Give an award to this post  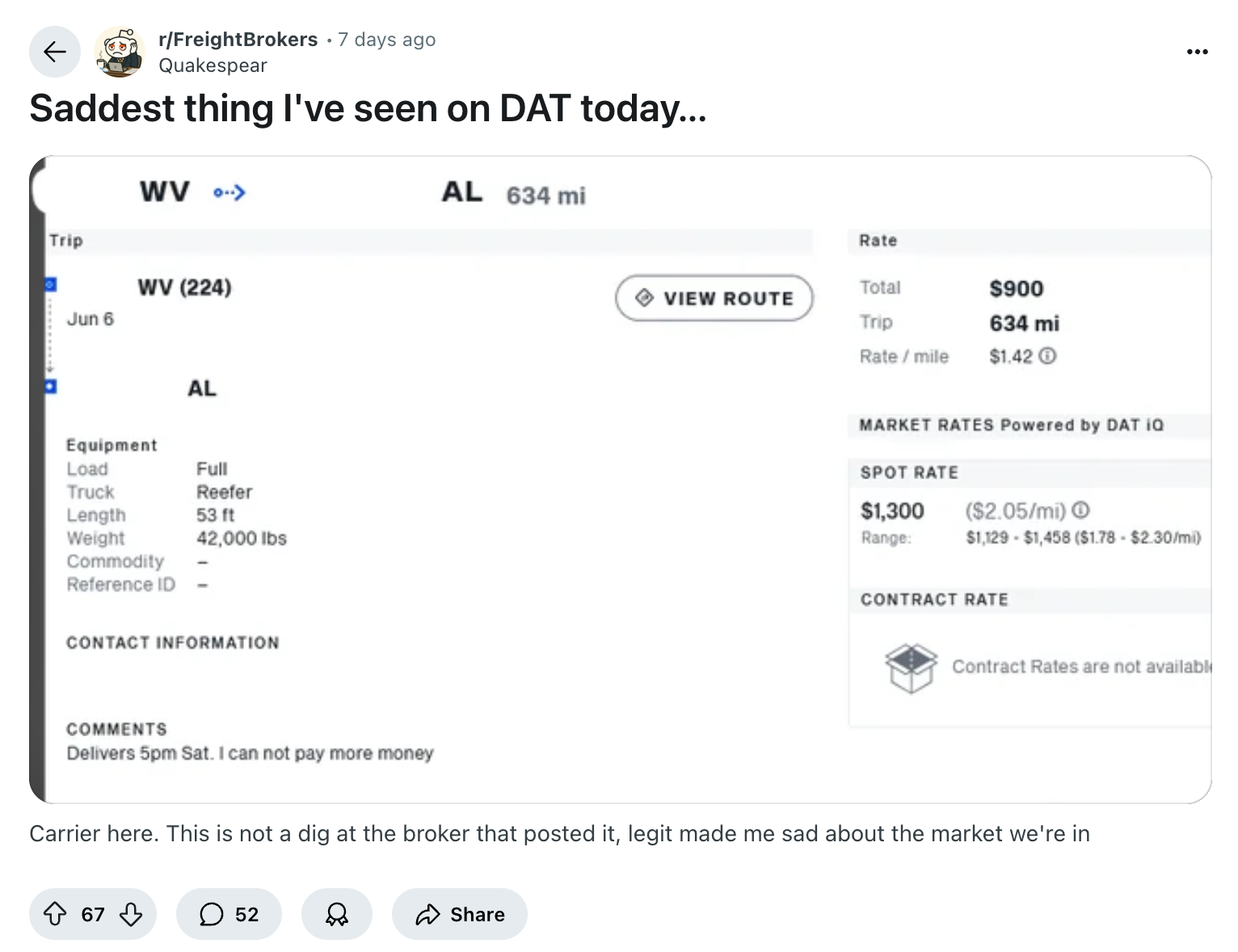pos(336,914)
